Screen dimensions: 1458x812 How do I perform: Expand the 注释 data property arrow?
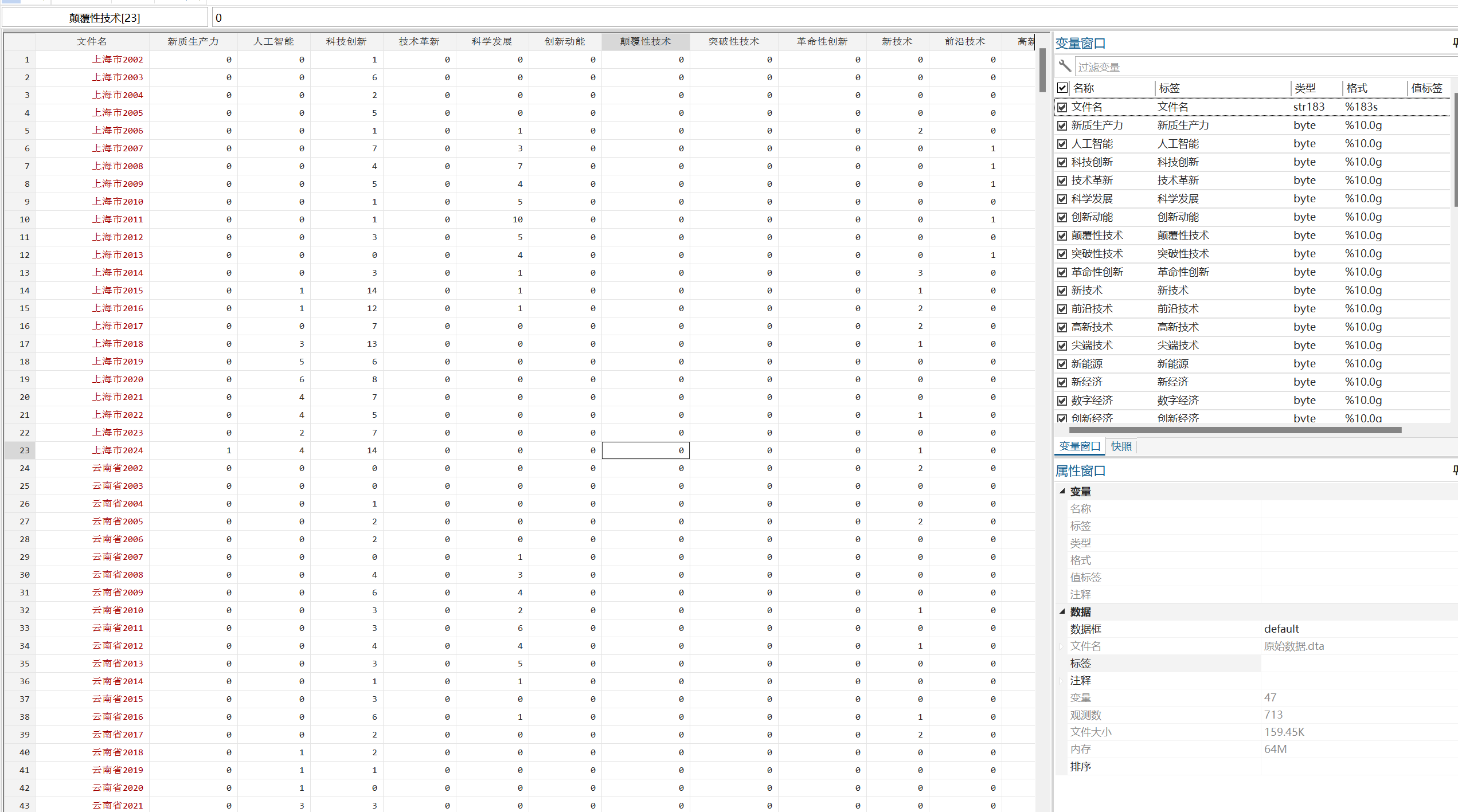pos(1062,681)
